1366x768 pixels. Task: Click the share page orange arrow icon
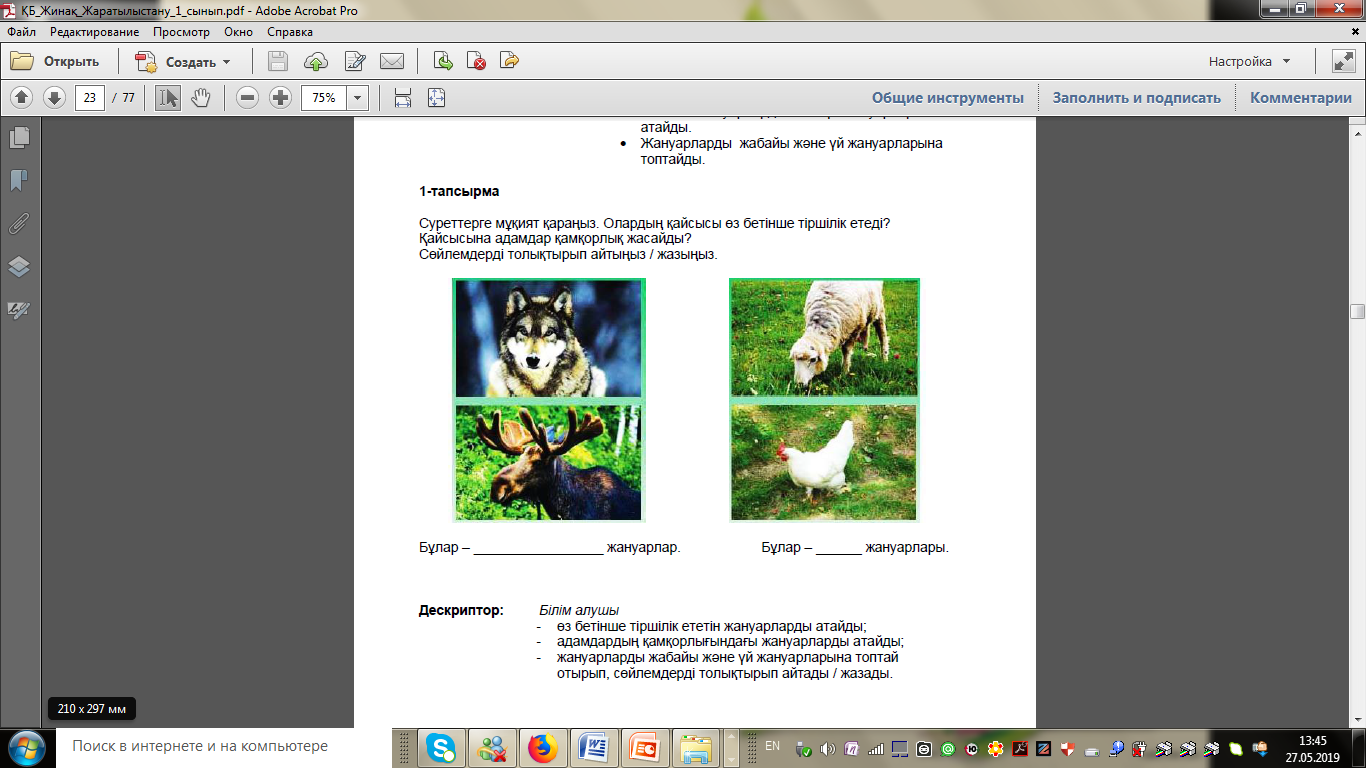[509, 61]
